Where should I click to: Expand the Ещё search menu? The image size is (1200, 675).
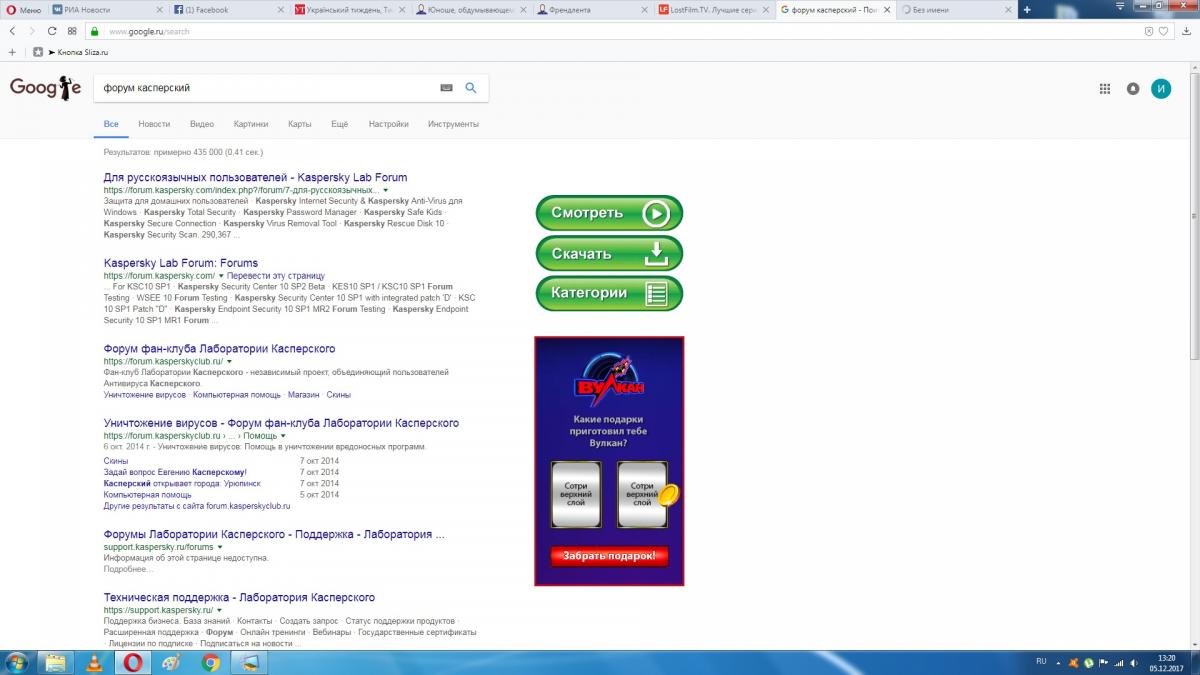339,124
